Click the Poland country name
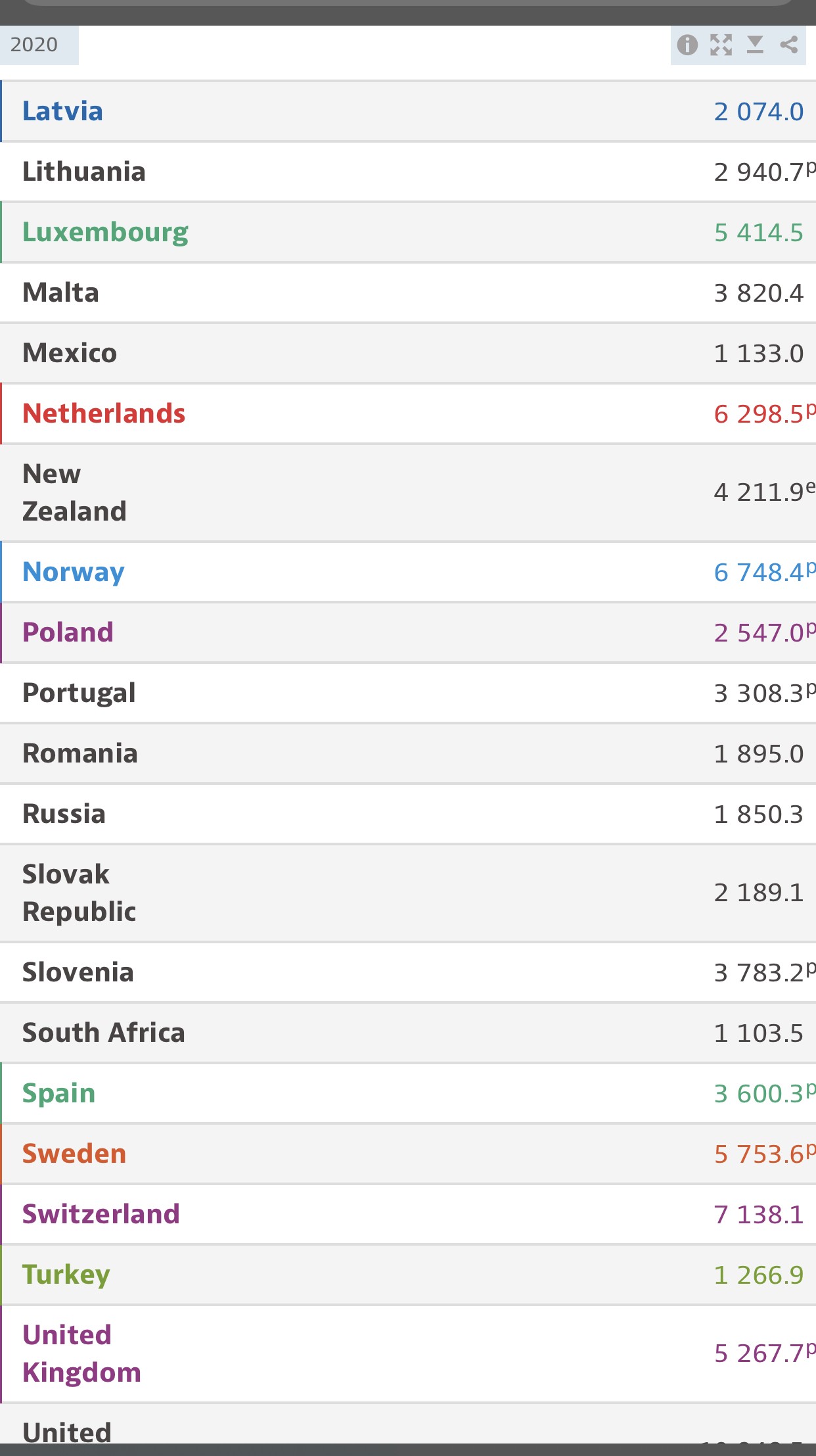The image size is (816, 1456). tap(68, 632)
